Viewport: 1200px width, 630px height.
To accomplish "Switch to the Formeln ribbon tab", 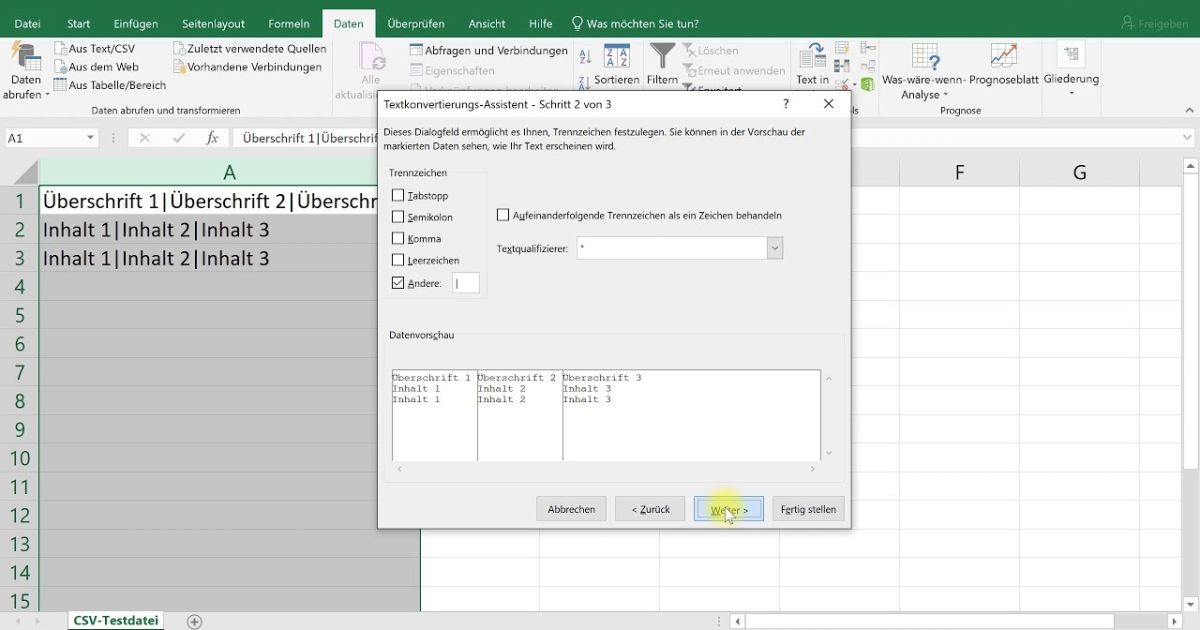I will 289,24.
